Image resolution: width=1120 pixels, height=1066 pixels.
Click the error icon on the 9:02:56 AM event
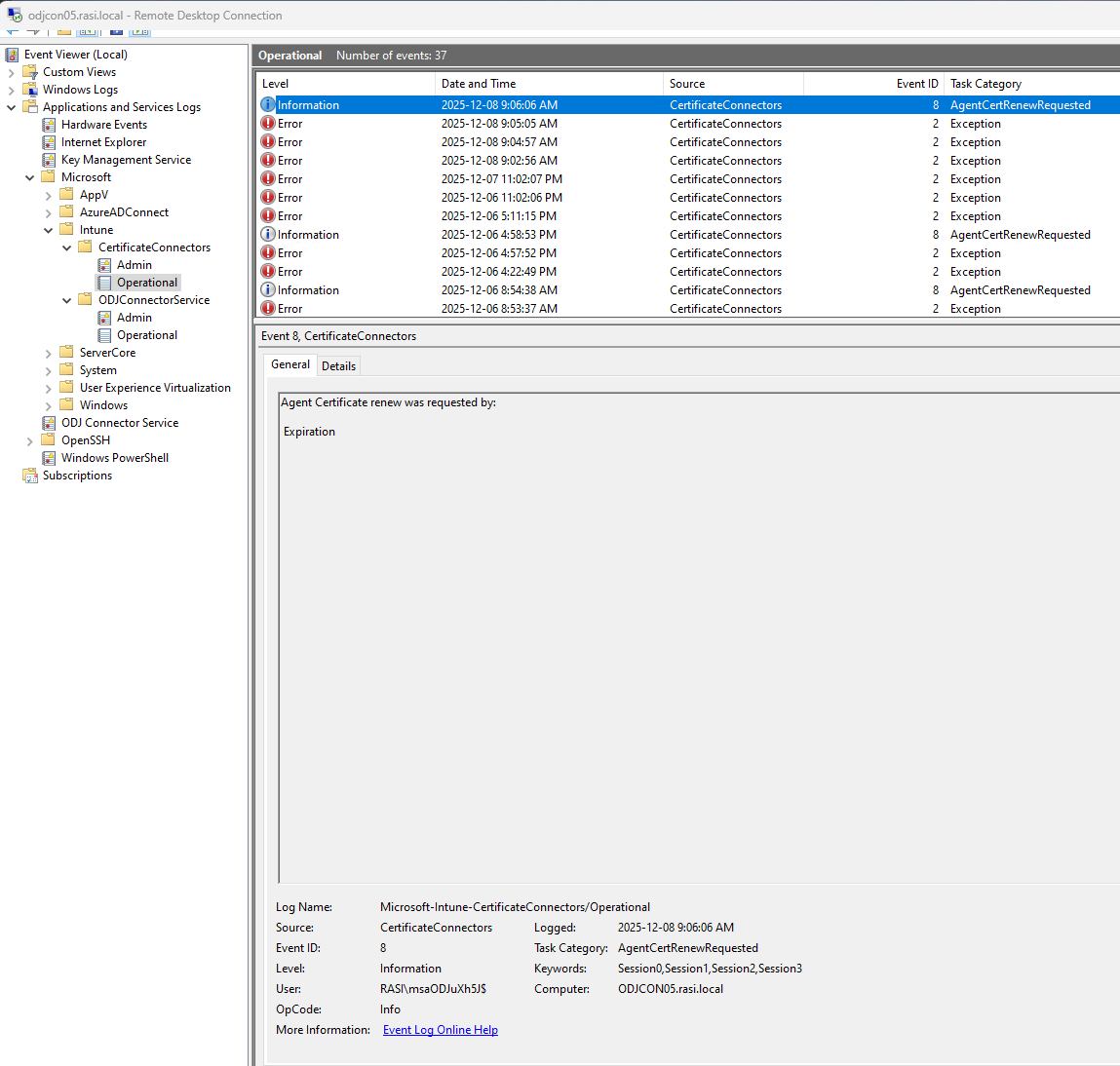tap(268, 161)
